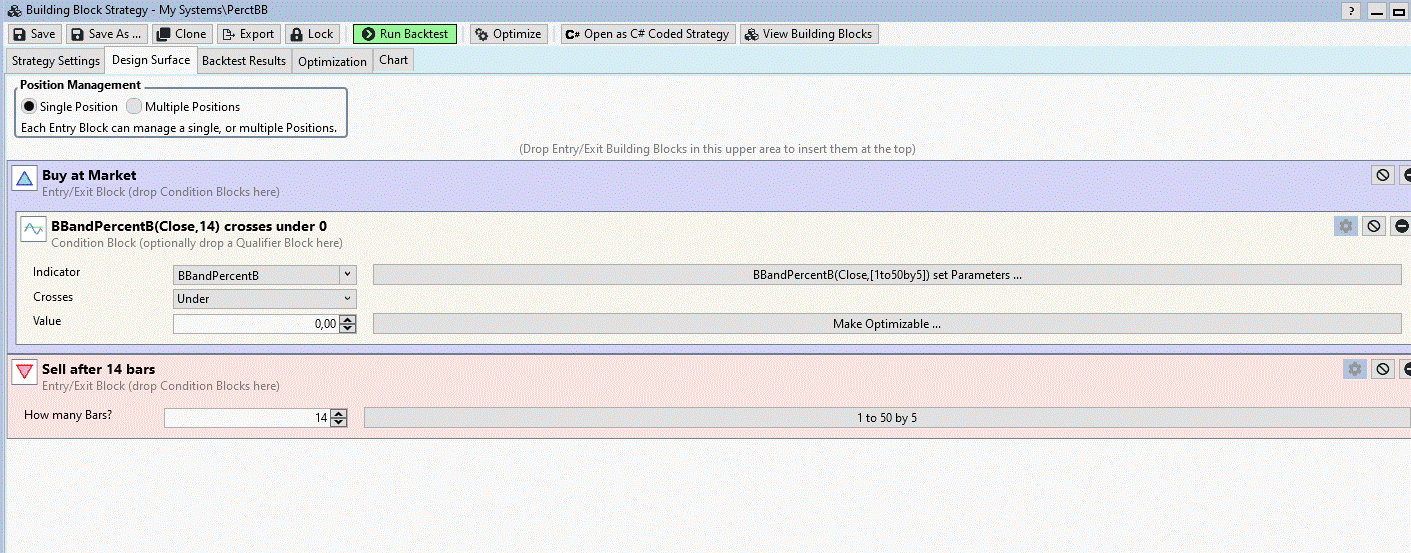Screen dimensions: 1411x553
Task: Click the Value input field showing 0,00
Action: pos(256,324)
